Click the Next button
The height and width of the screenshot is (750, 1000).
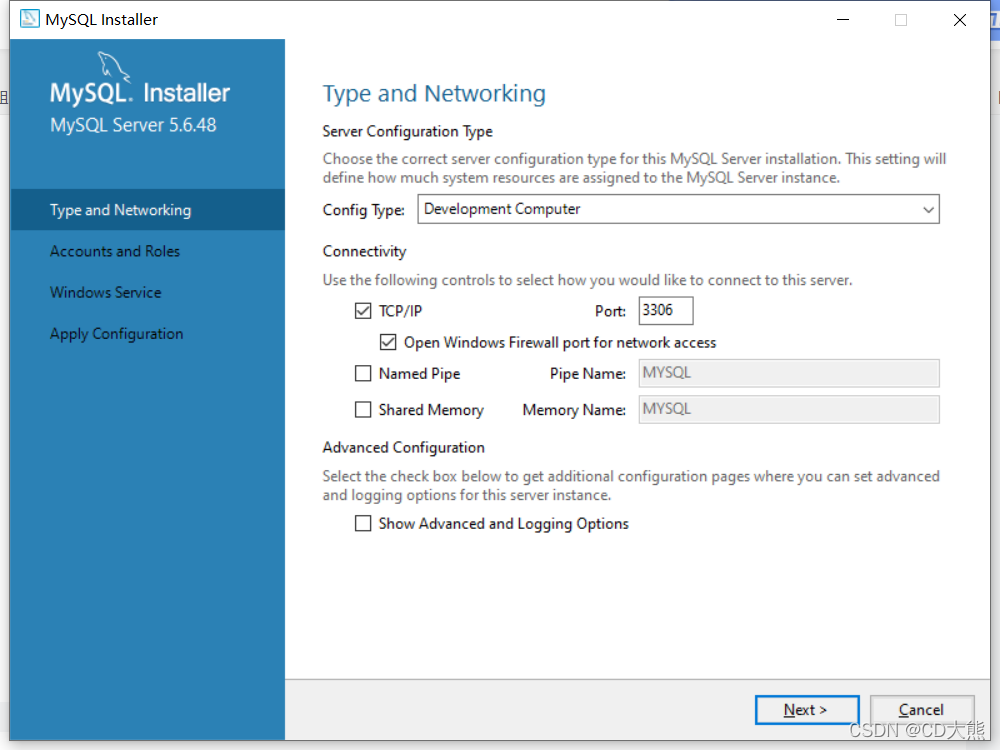tap(807, 710)
